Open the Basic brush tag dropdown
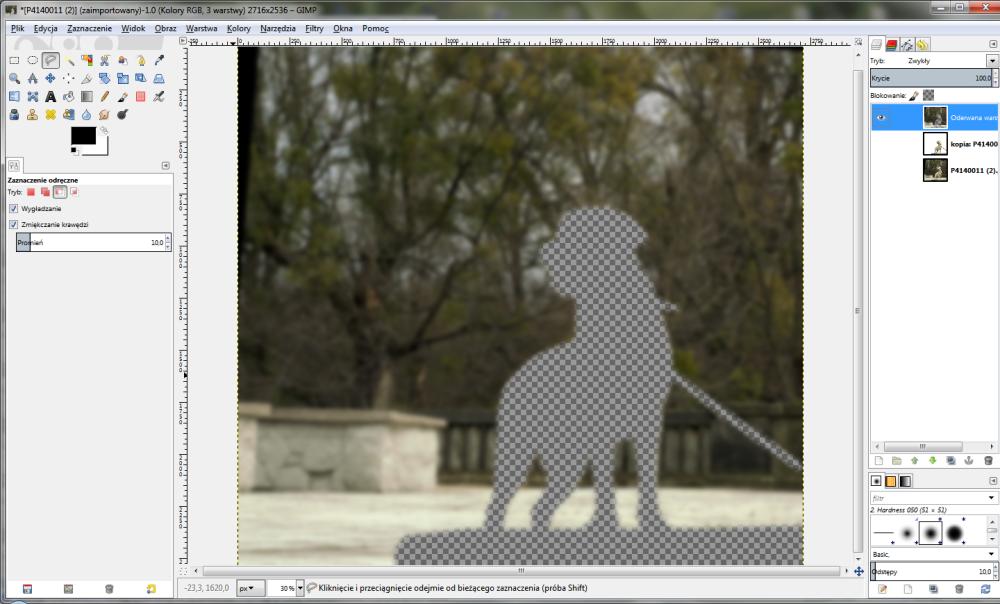This screenshot has height=604, width=1000. tap(992, 554)
